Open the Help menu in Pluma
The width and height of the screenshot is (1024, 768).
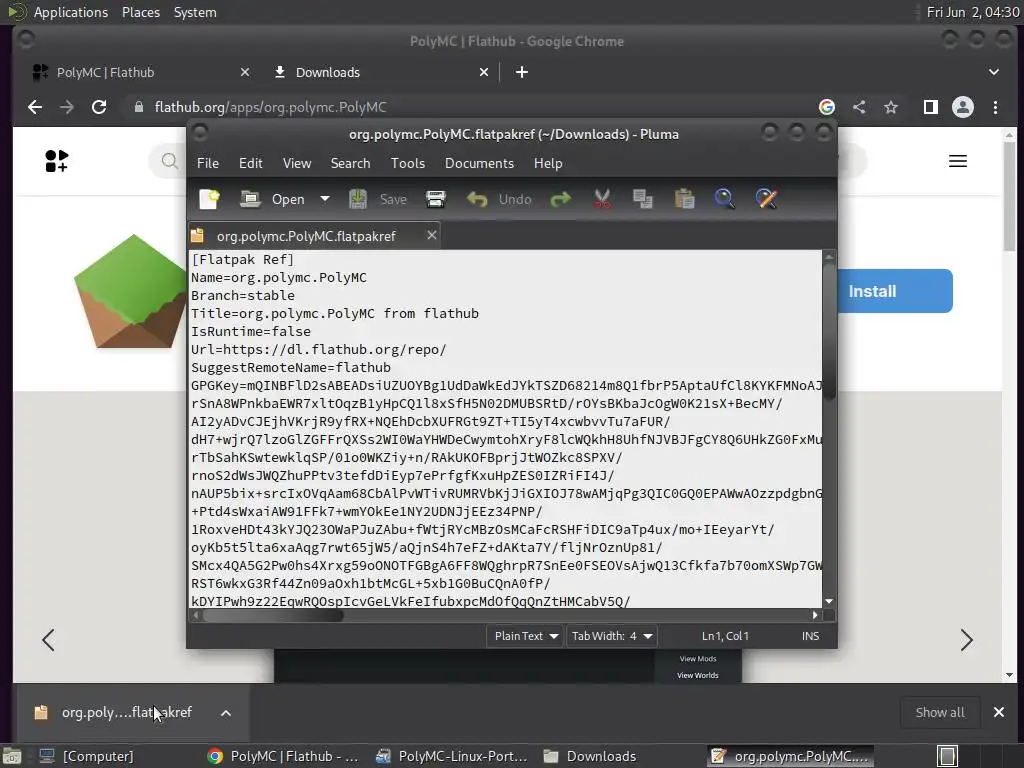[x=548, y=163]
